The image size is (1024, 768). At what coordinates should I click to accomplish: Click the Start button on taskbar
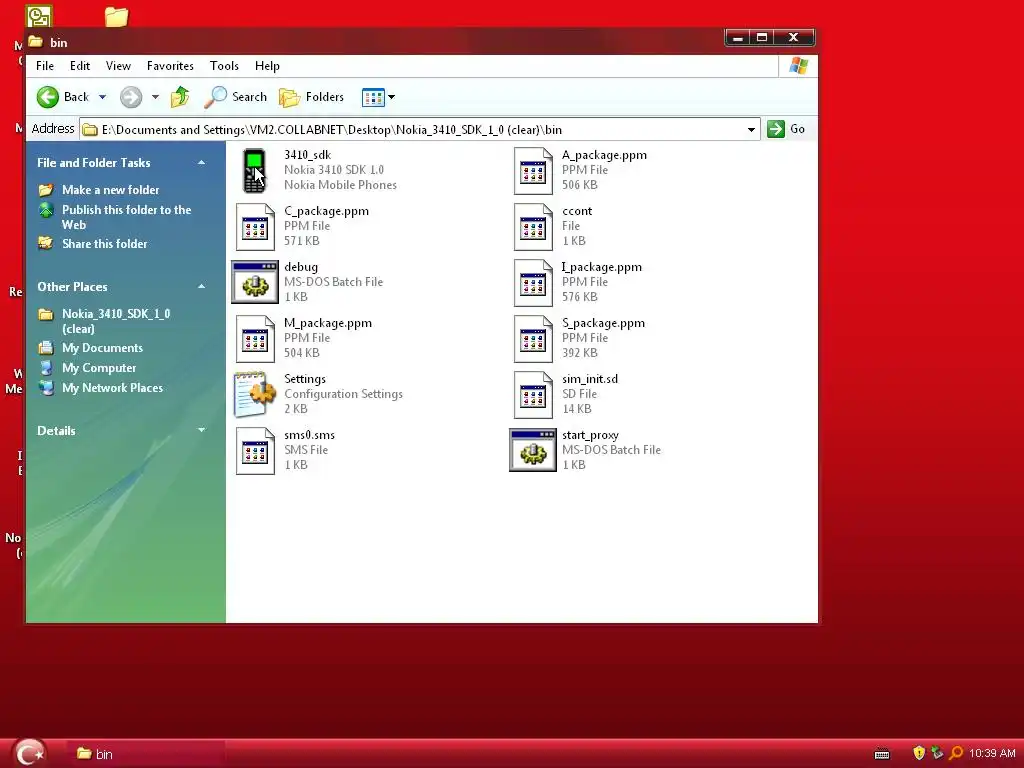coord(29,754)
